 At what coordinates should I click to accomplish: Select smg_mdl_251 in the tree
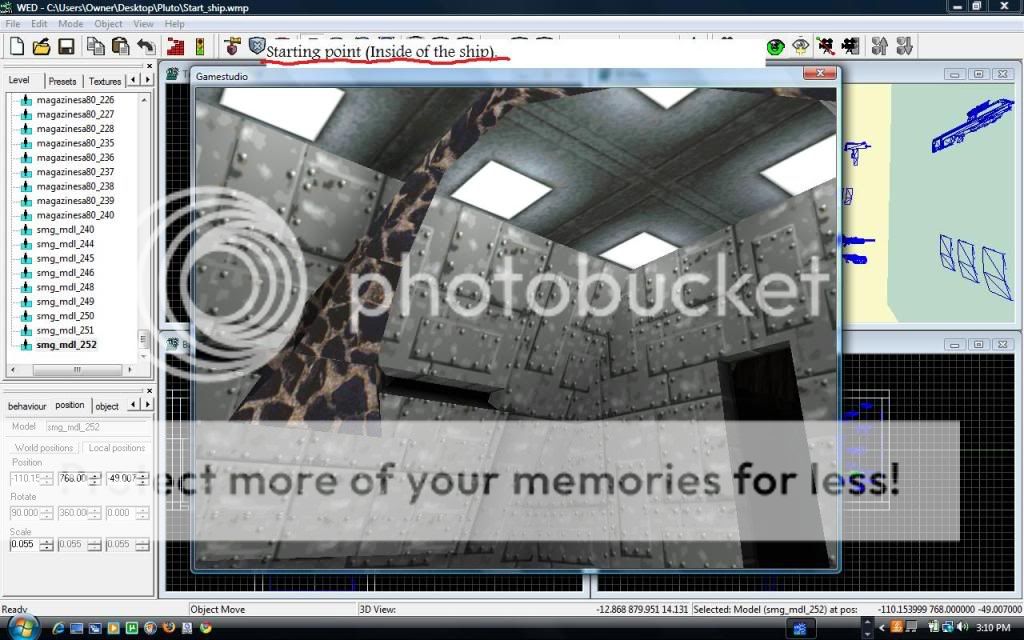pyautogui.click(x=65, y=330)
